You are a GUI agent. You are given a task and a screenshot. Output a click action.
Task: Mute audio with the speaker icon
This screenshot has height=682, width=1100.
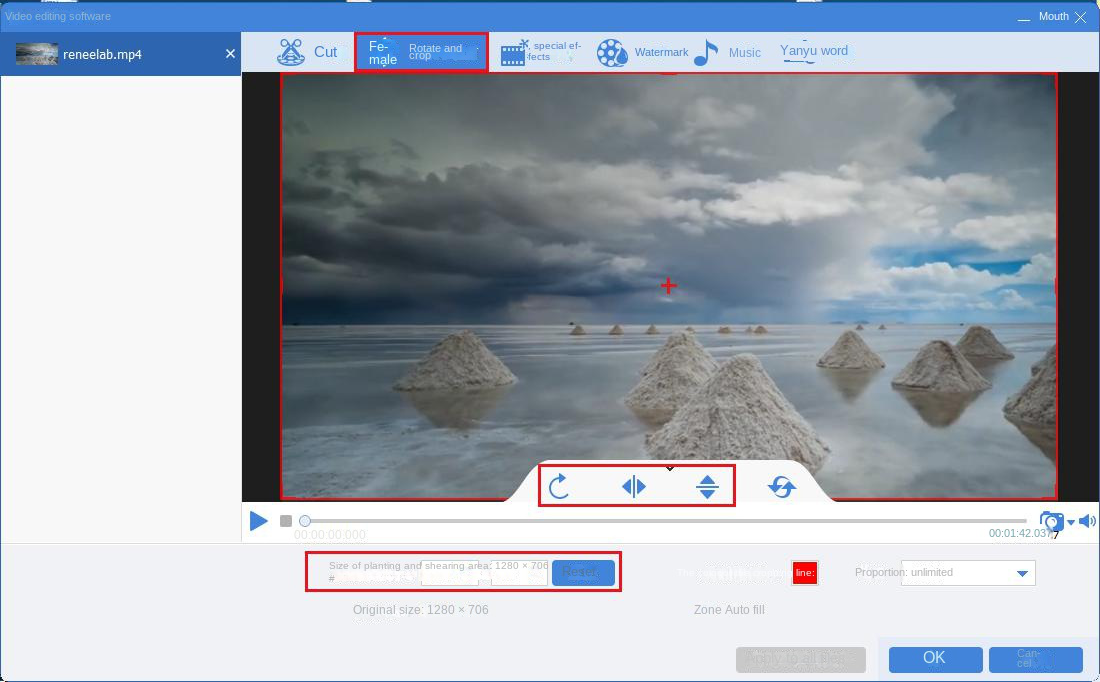pyautogui.click(x=1087, y=521)
